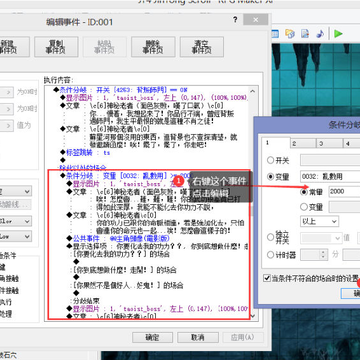The height and width of the screenshot is (360, 360).
Task: Click the variable field showing 0032
Action: [x=330, y=177]
